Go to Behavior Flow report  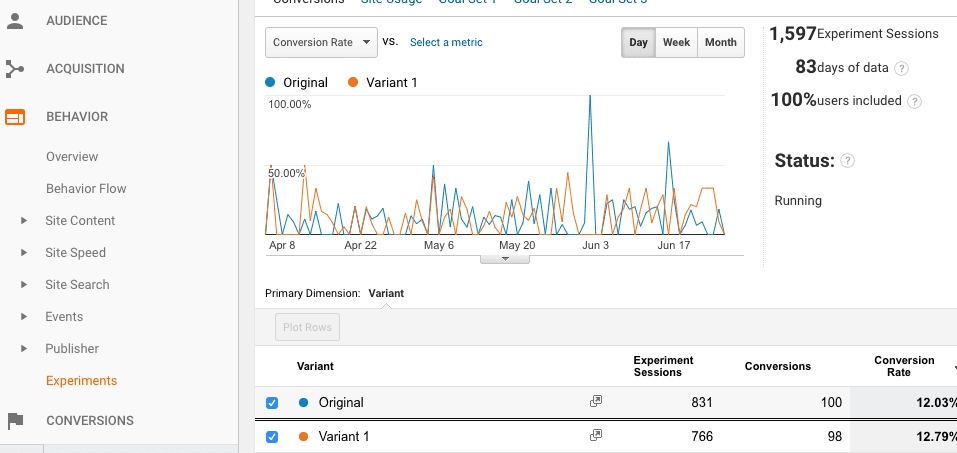86,189
